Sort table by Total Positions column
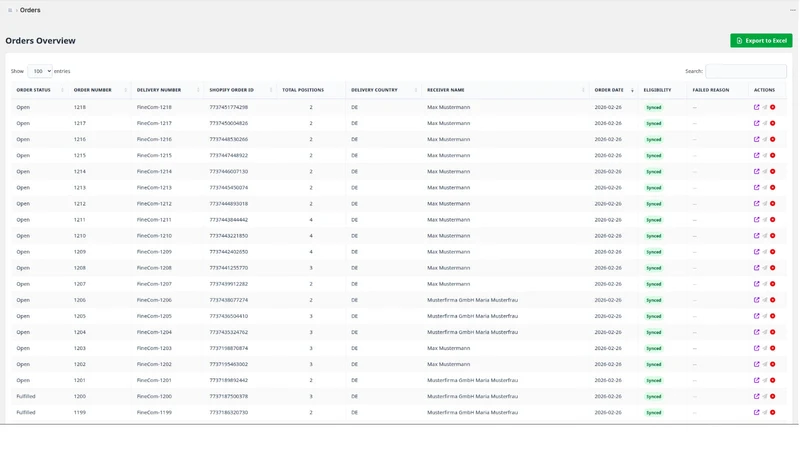The width and height of the screenshot is (800, 450). click(x=311, y=90)
